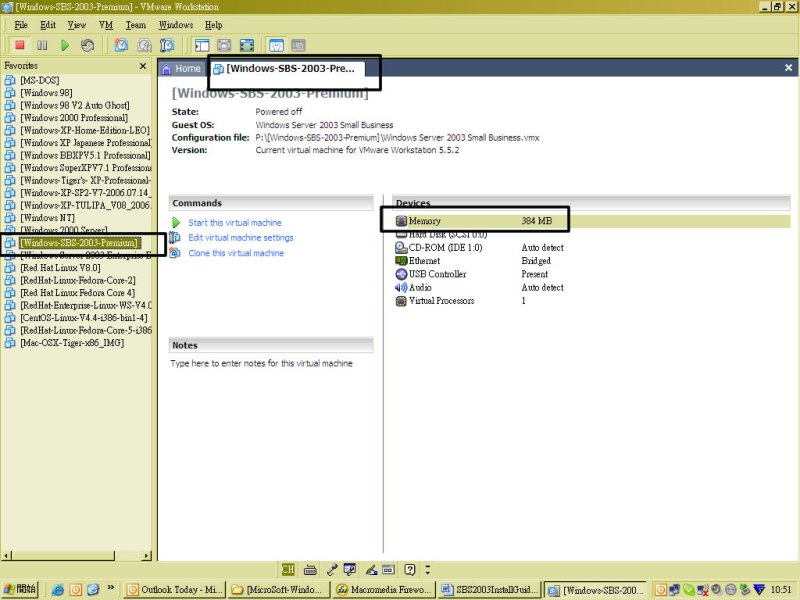The height and width of the screenshot is (600, 800).
Task: Open the Help menu
Action: (214, 25)
